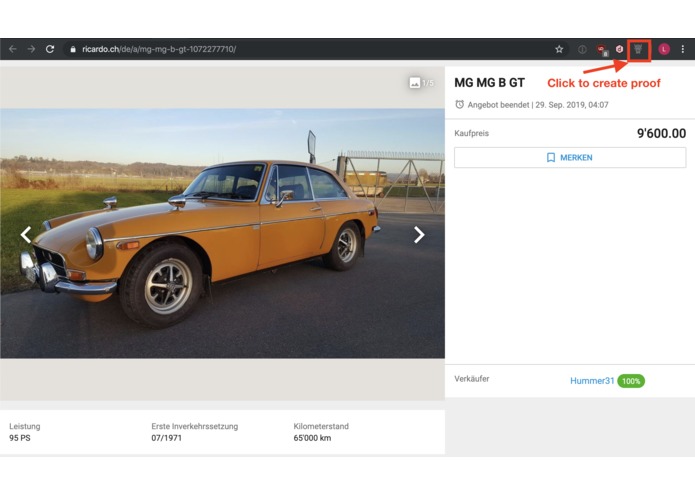Go forward with the browser forward arrow

tap(31, 49)
